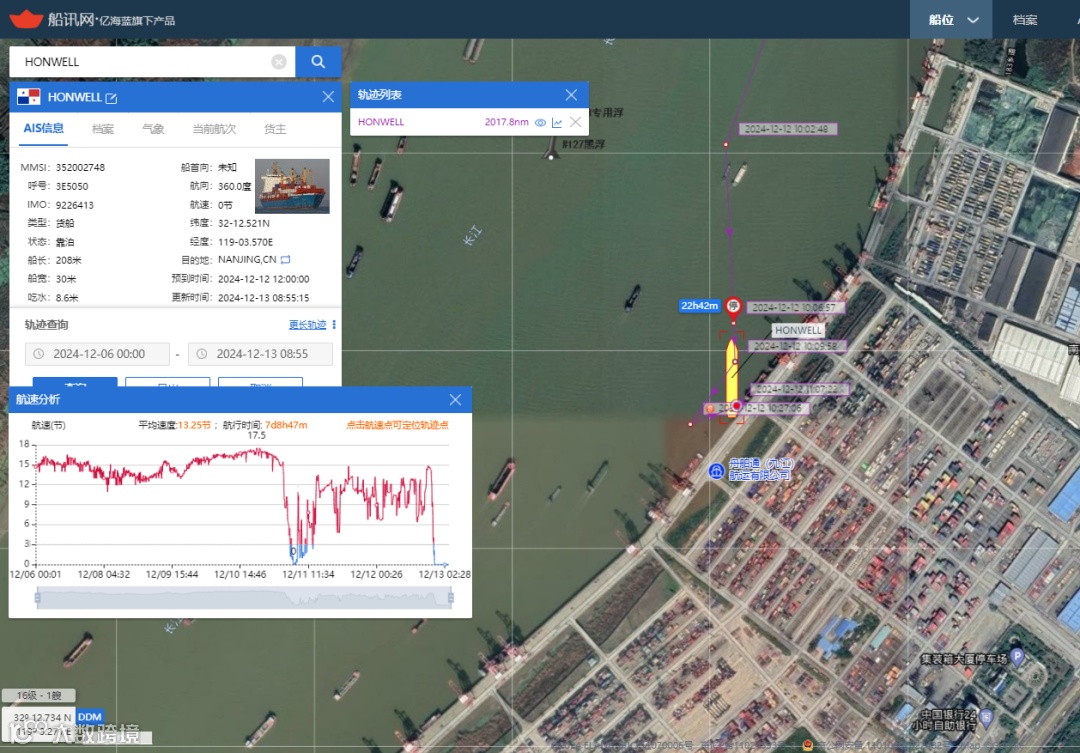Open the 船位 dropdown menu
Image resolution: width=1080 pixels, height=753 pixels.
951,20
